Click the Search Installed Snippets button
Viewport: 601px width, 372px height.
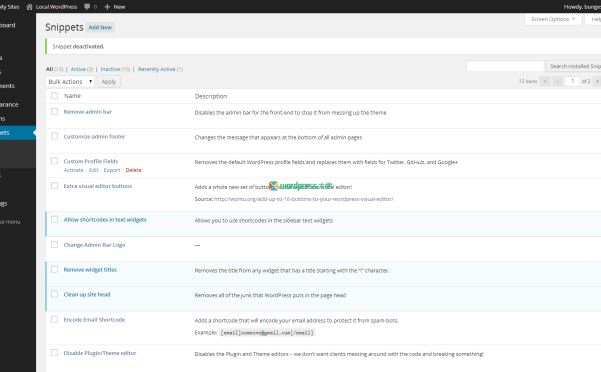573,66
